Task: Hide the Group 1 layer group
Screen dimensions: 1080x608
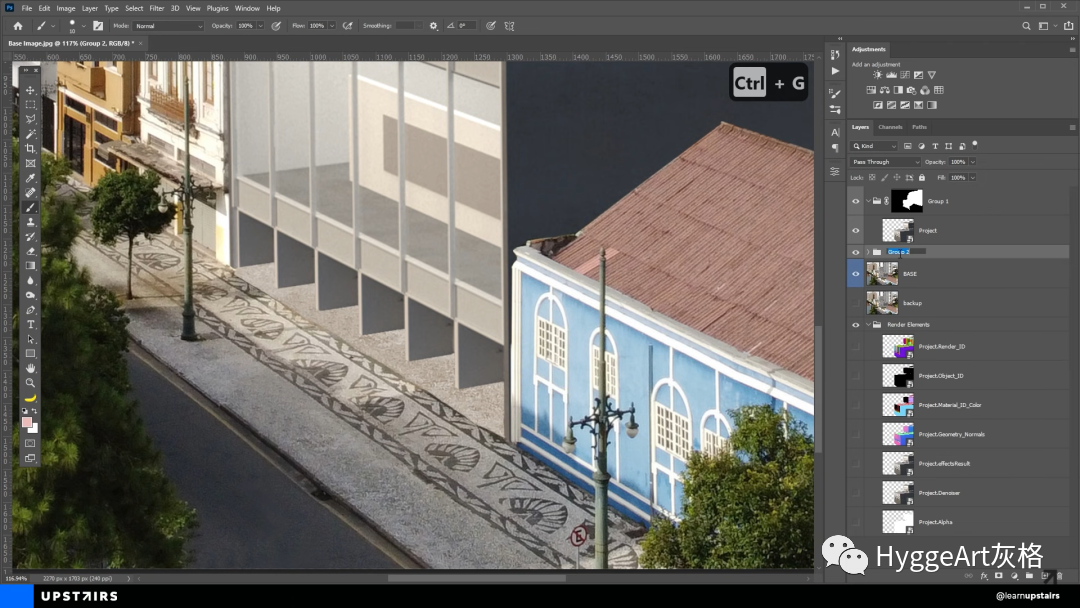Action: tap(855, 201)
